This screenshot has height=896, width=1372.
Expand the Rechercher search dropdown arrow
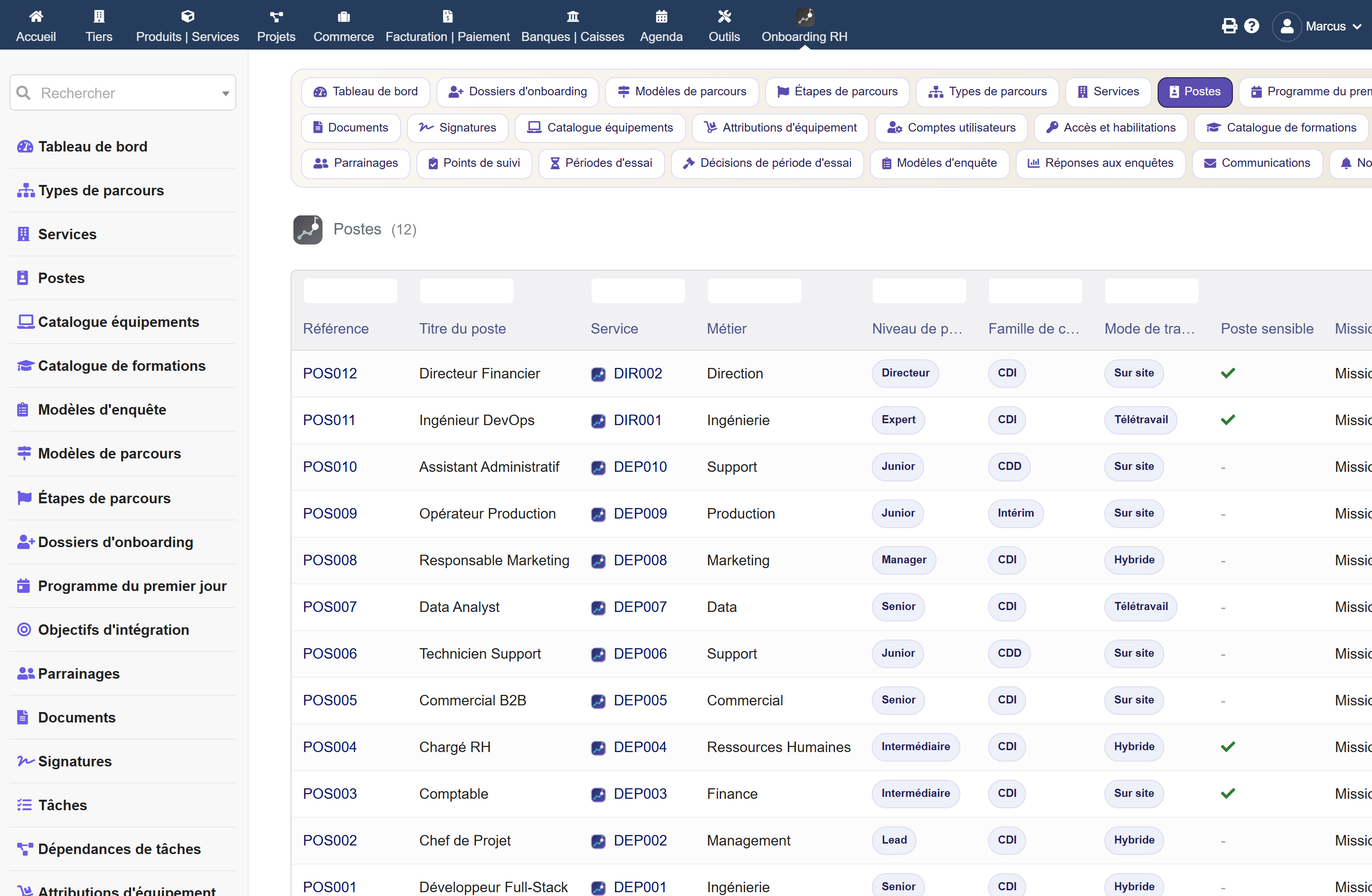tap(225, 93)
